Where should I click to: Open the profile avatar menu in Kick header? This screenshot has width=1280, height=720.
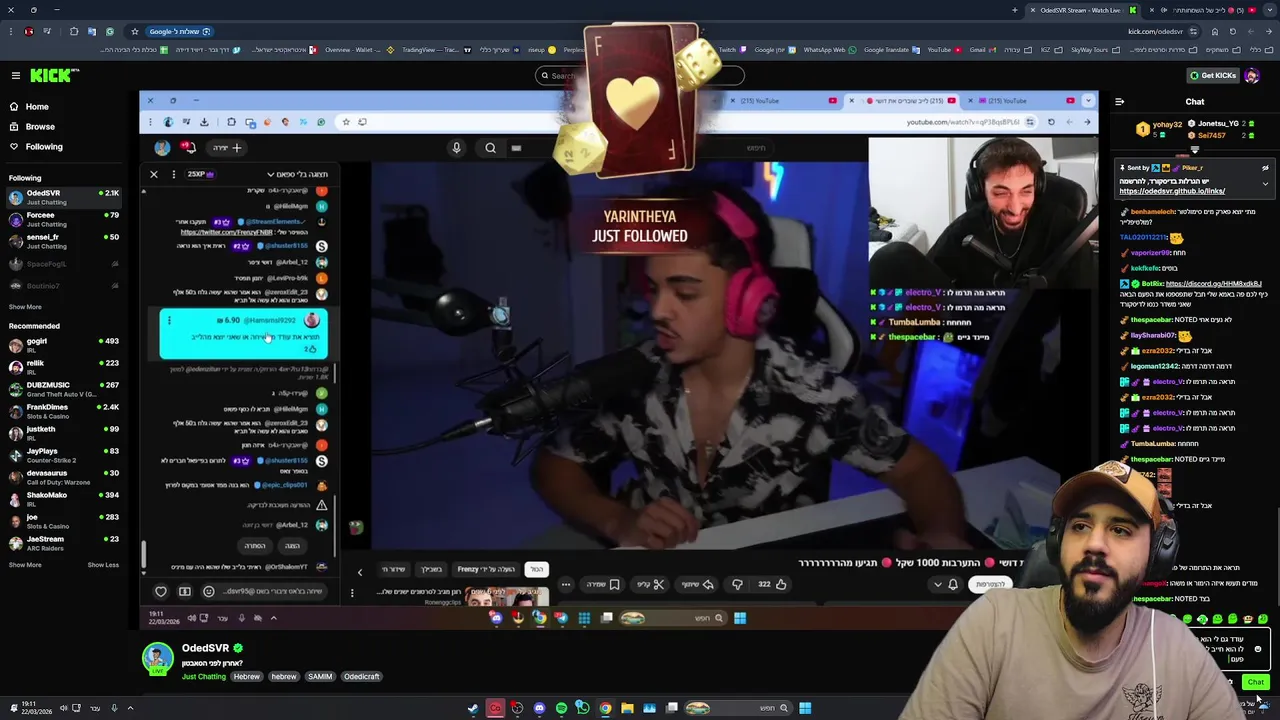[x=1251, y=76]
